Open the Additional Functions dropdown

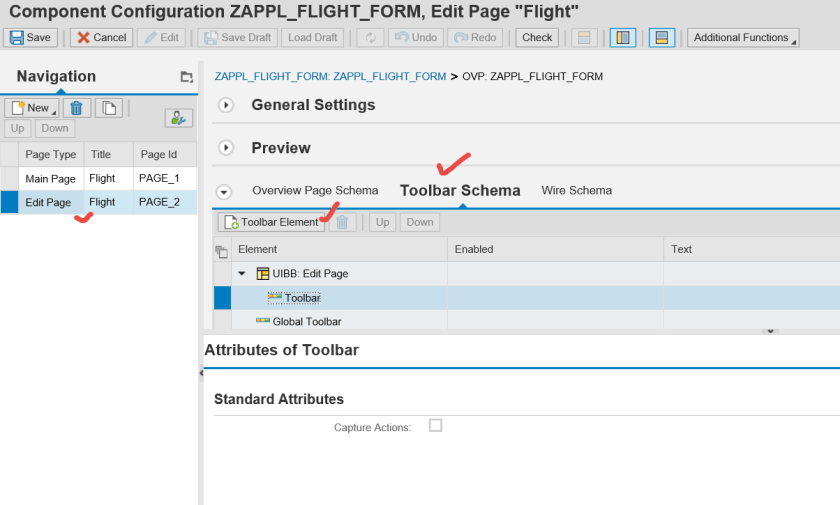tap(743, 37)
